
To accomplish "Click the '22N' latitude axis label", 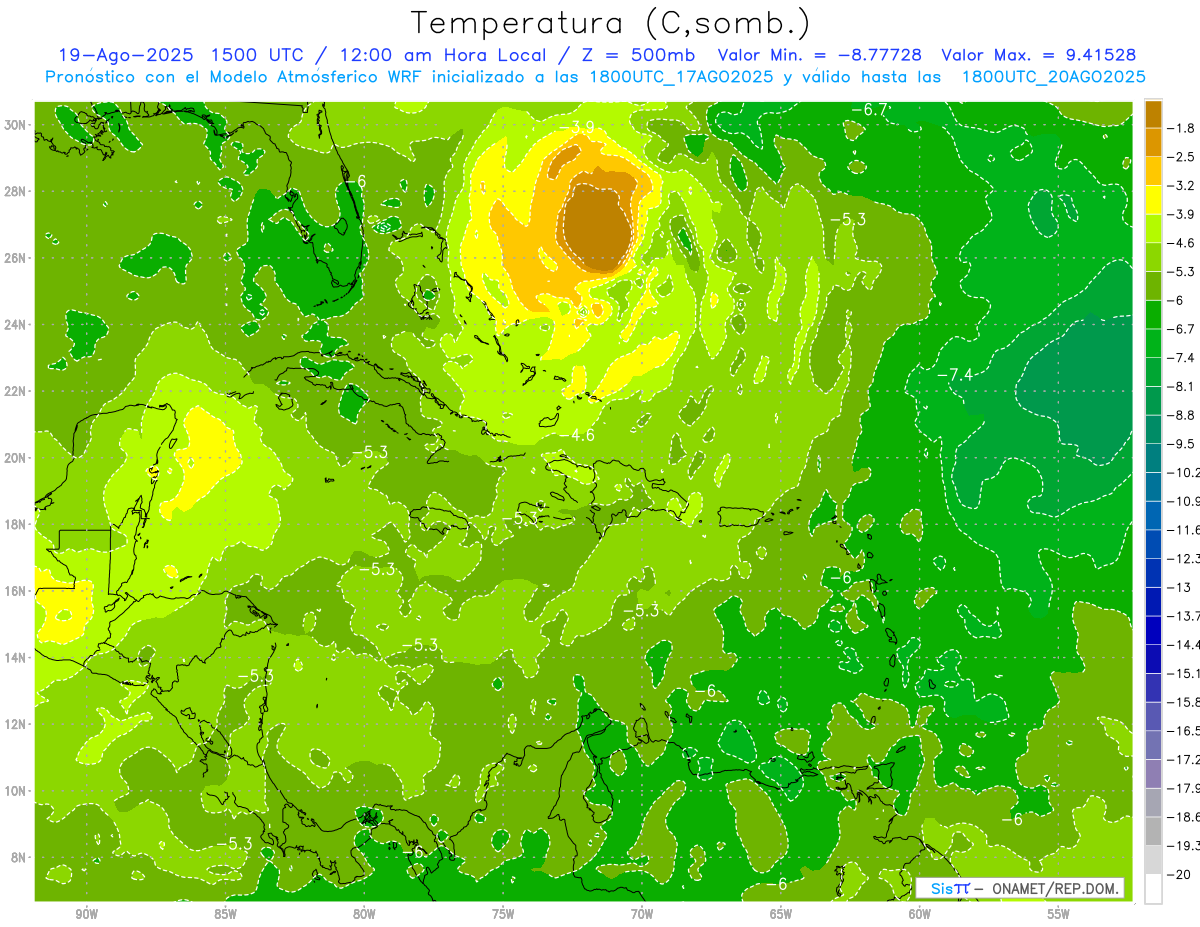I will coord(14,391).
